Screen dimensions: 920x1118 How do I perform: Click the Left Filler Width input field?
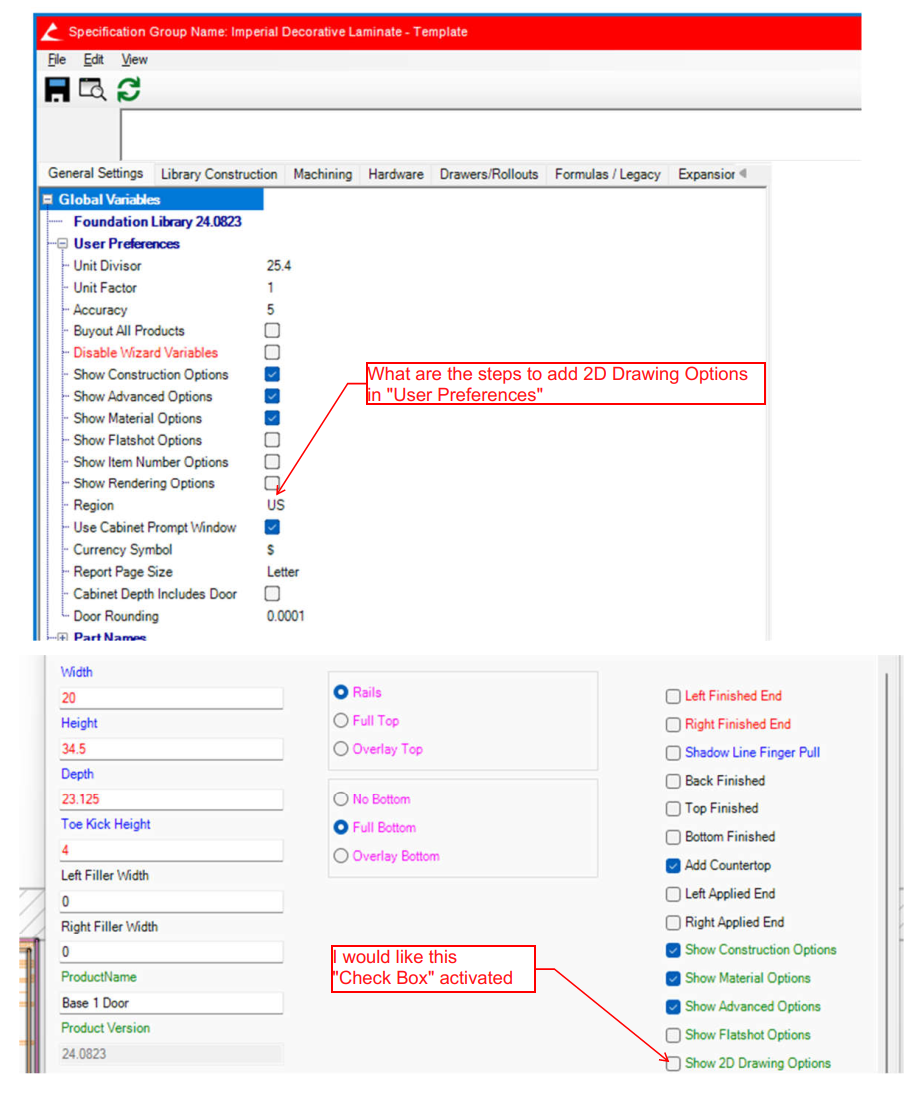[171, 901]
